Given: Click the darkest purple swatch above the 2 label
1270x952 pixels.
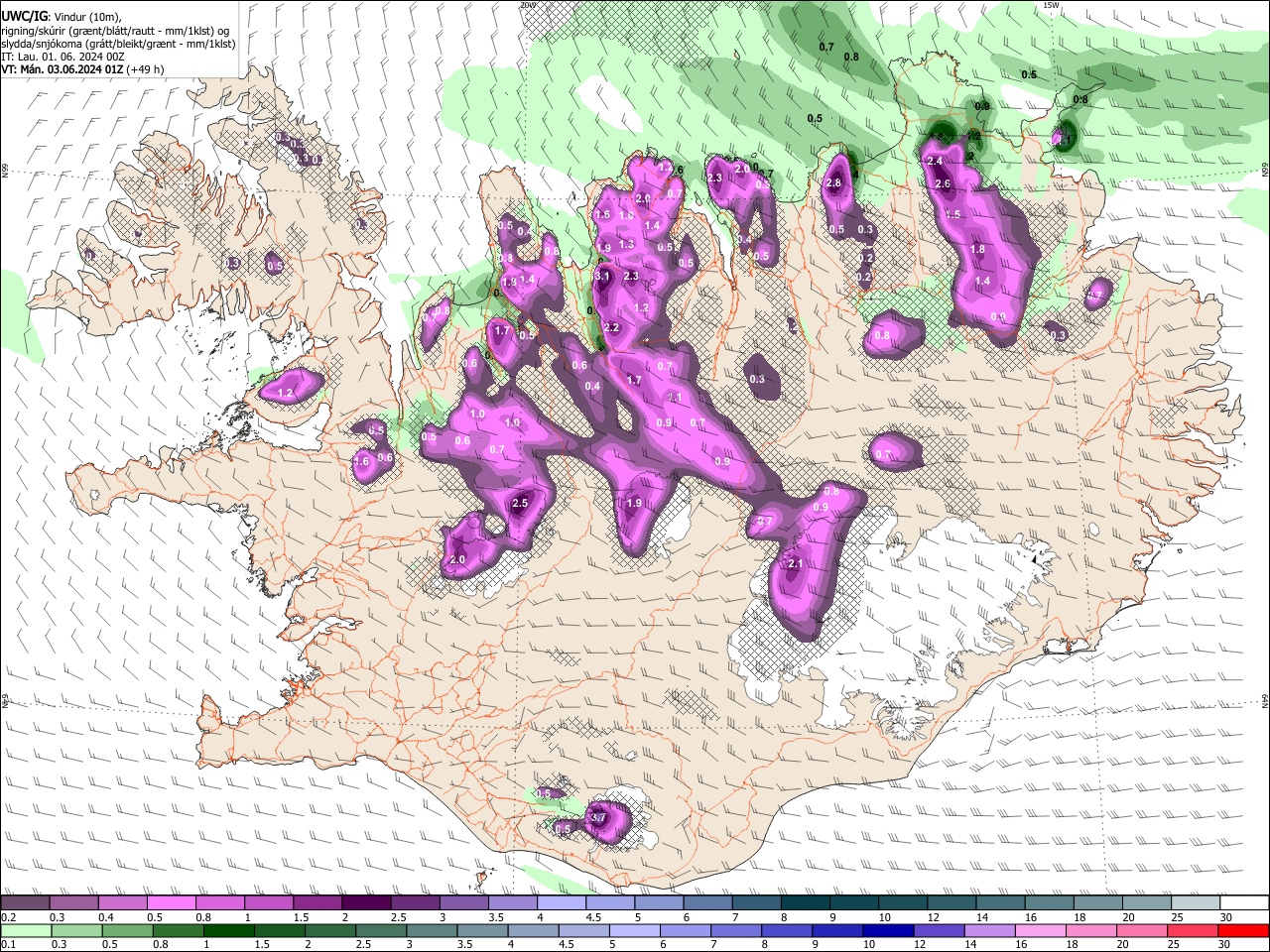Looking at the screenshot, I should 366,903.
